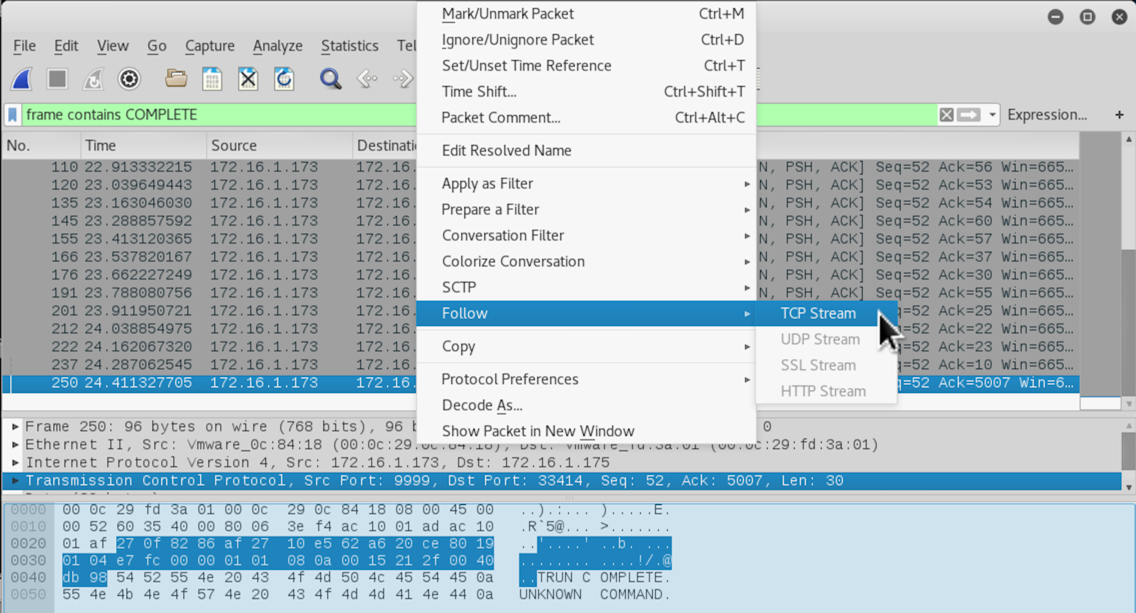Select Packet Comment... menu entry
Image resolution: width=1136 pixels, height=613 pixels.
pos(586,118)
